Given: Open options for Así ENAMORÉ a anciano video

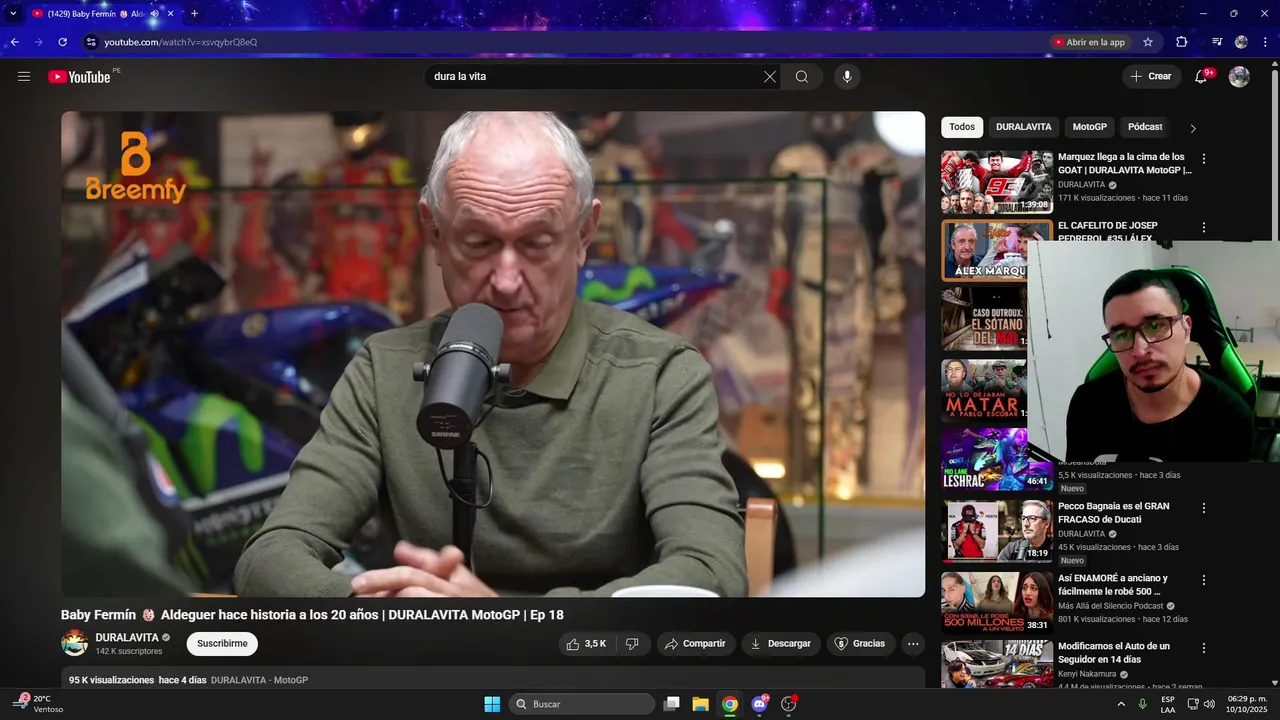Looking at the screenshot, I should coord(1204,580).
